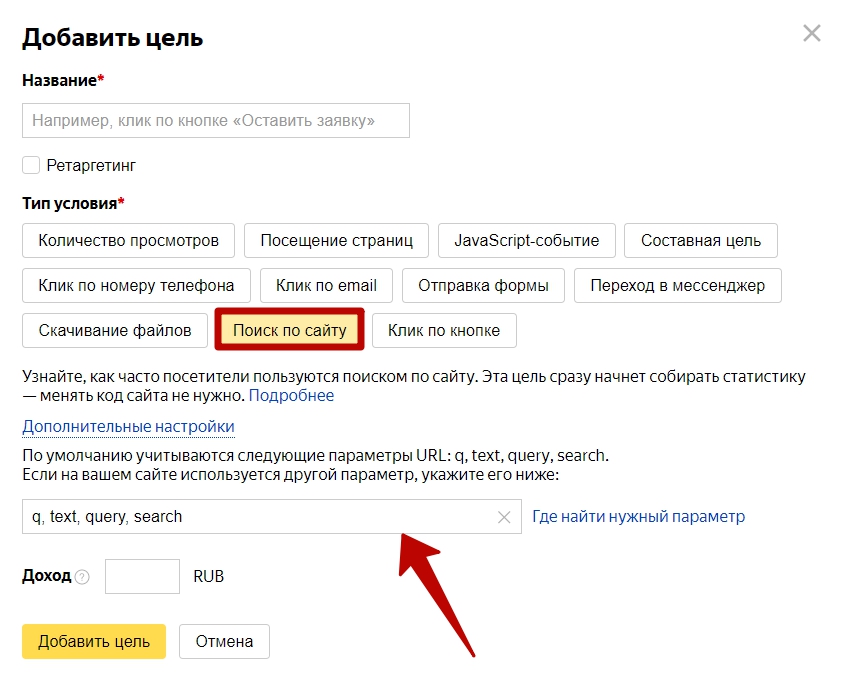Select JavaScript-событие condition type
843x680 pixels.
pyautogui.click(x=526, y=240)
